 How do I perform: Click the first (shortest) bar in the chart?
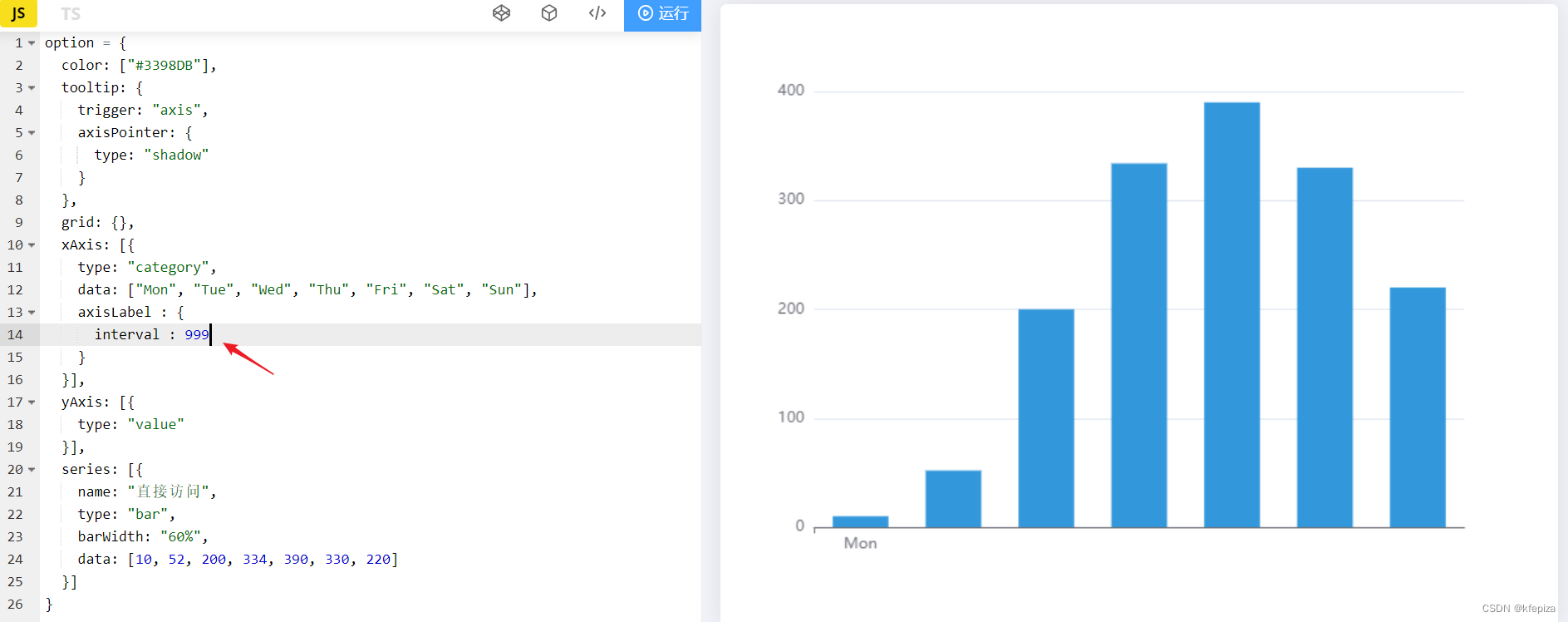pos(860,521)
